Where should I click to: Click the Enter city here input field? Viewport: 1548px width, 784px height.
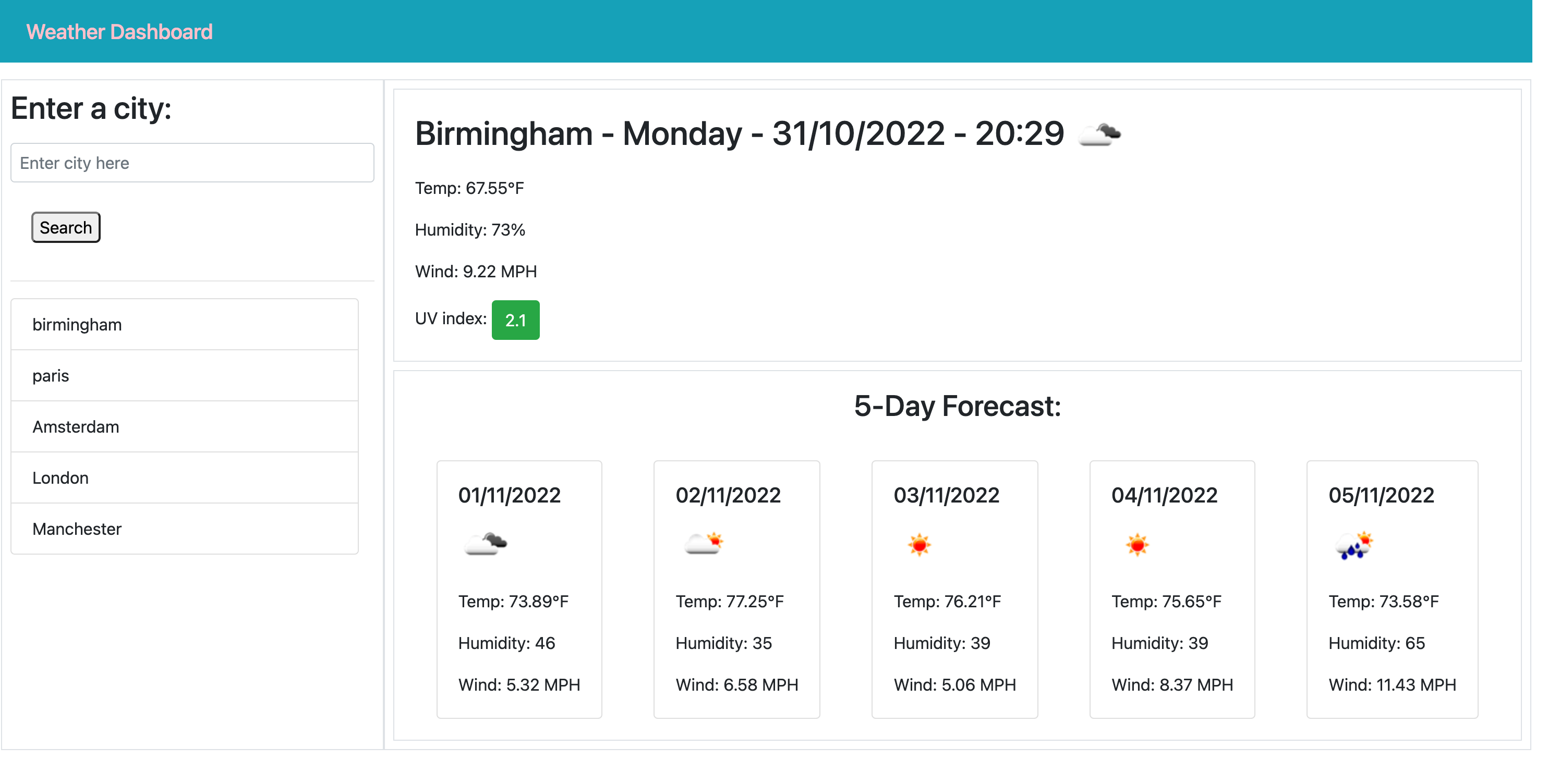click(192, 161)
